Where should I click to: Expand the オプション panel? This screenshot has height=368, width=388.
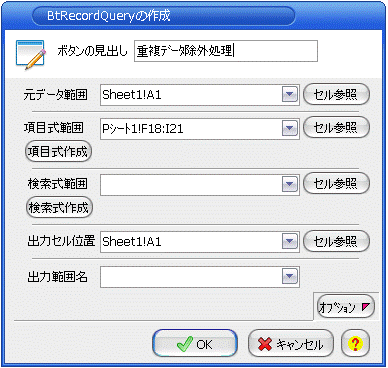346,307
